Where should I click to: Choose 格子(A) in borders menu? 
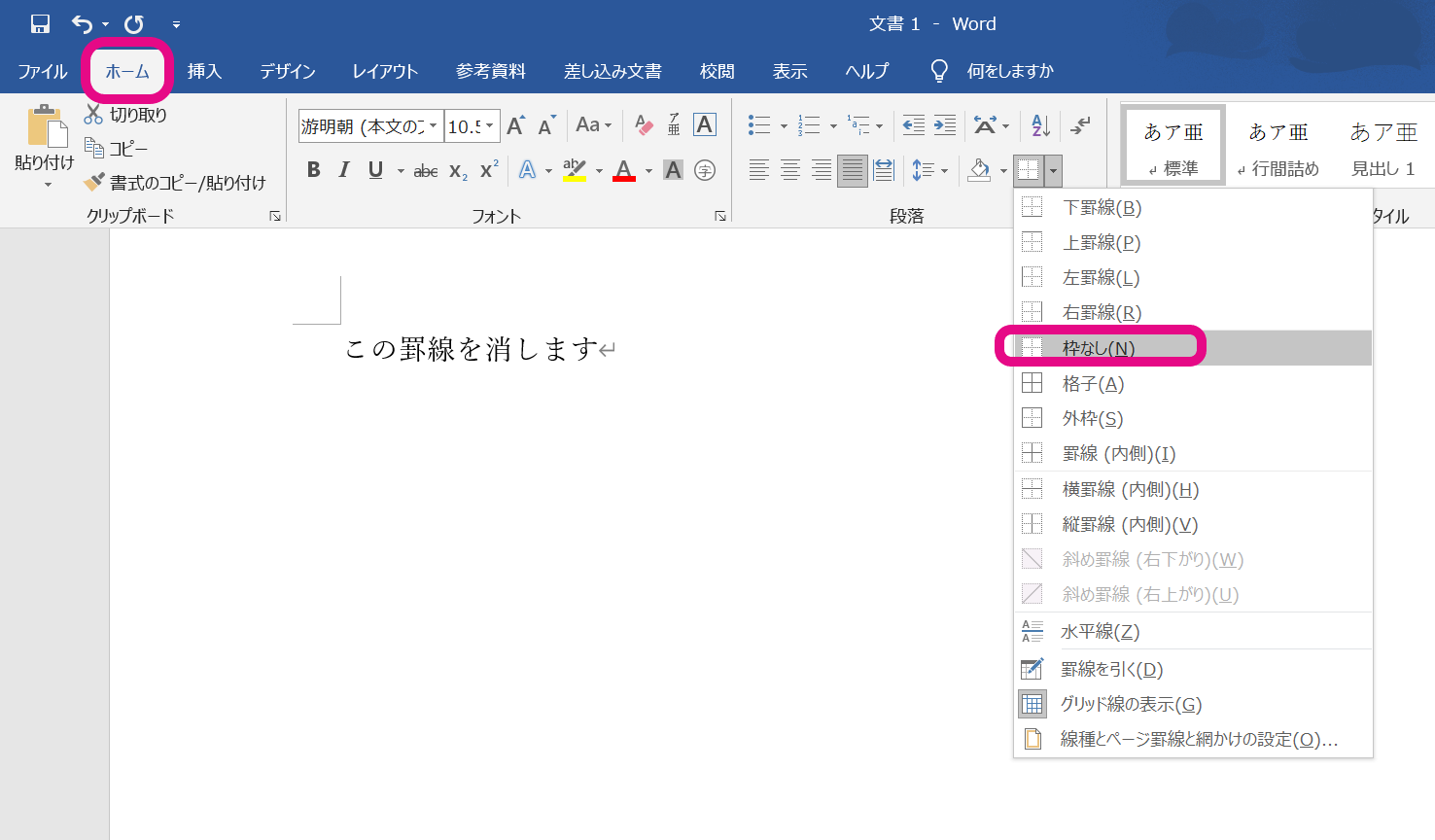[1193, 384]
